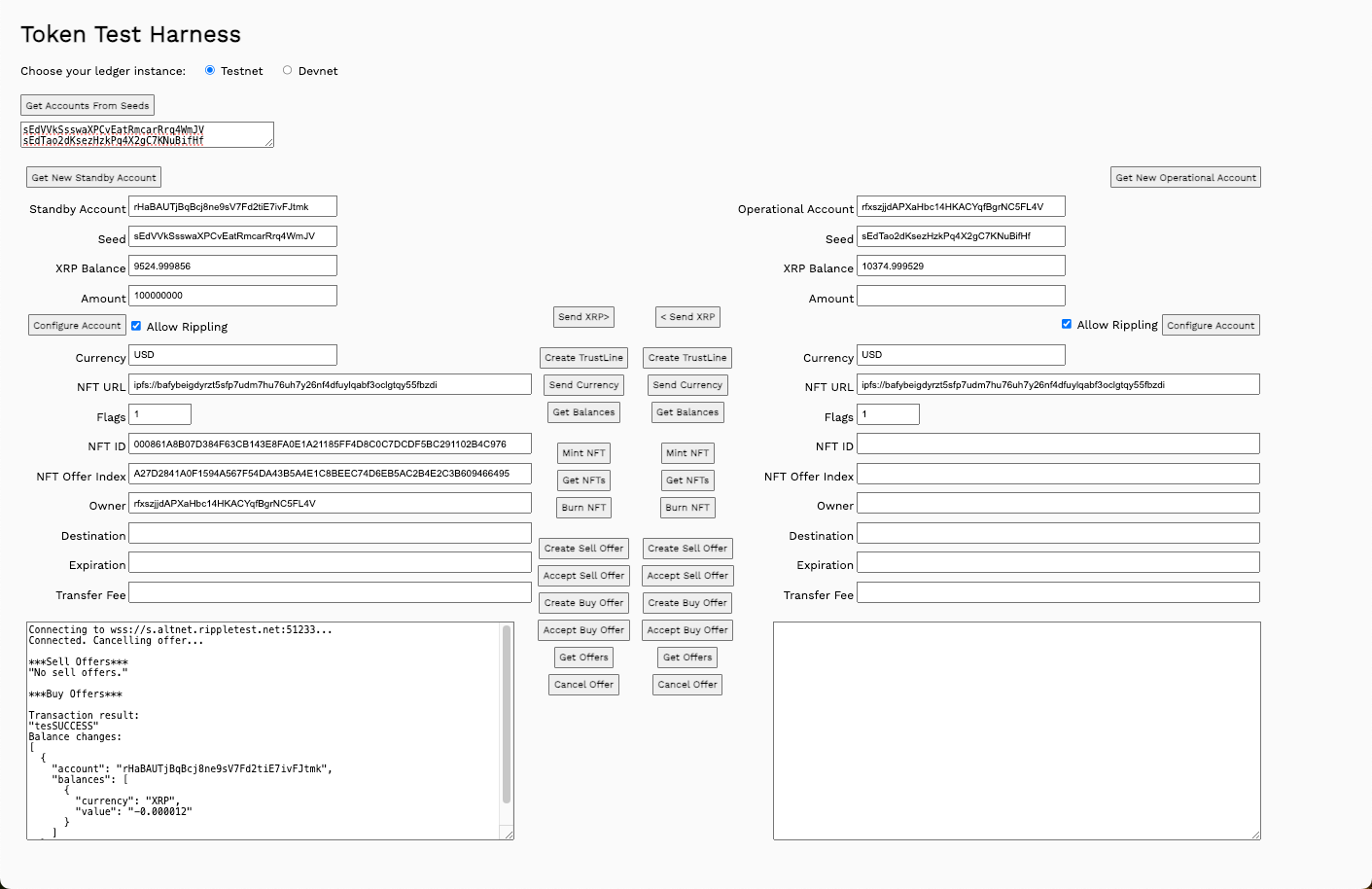
Task: Click the < Send XRP button
Action: coord(687,317)
